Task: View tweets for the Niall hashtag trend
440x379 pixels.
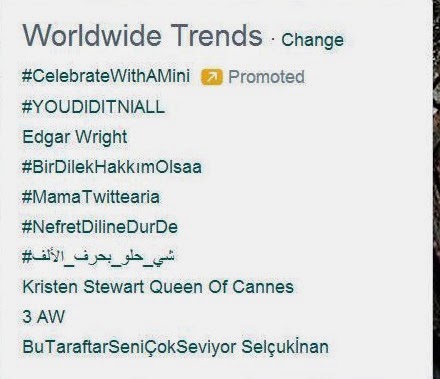Action: click(93, 107)
